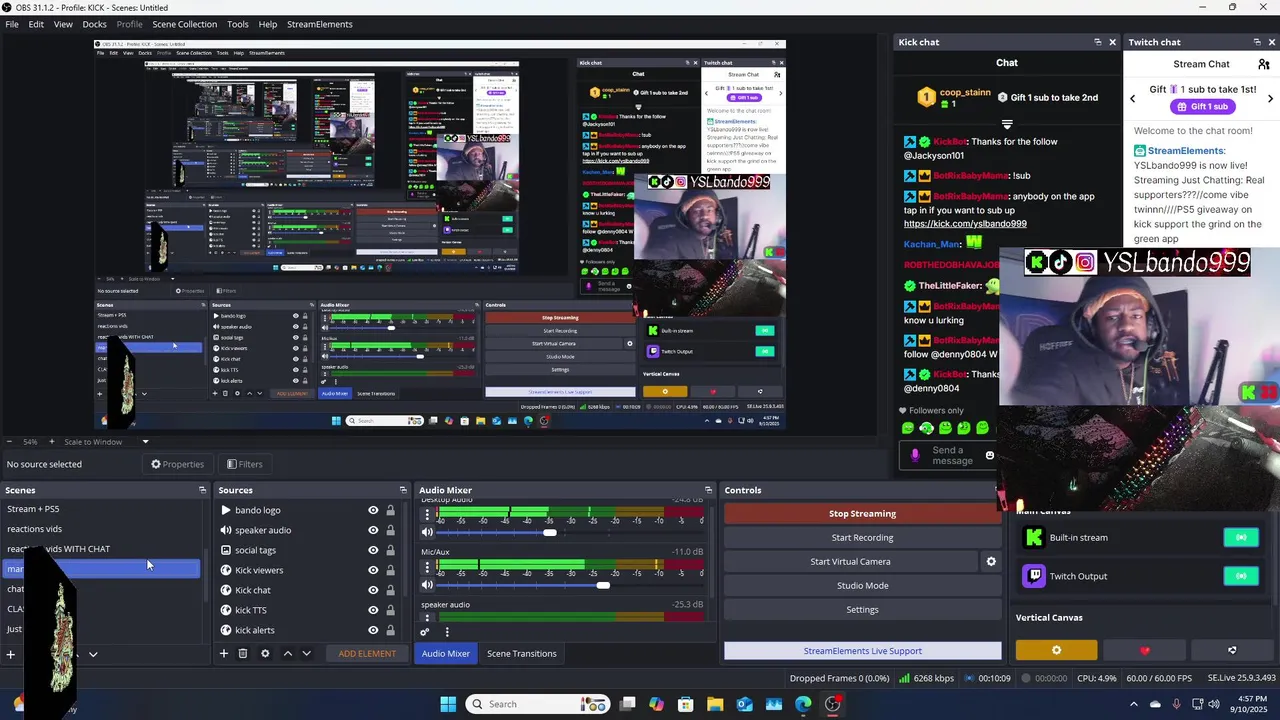Screen dimensions: 1280x720
Task: Click the ADD ELEMENT button
Action: click(367, 654)
